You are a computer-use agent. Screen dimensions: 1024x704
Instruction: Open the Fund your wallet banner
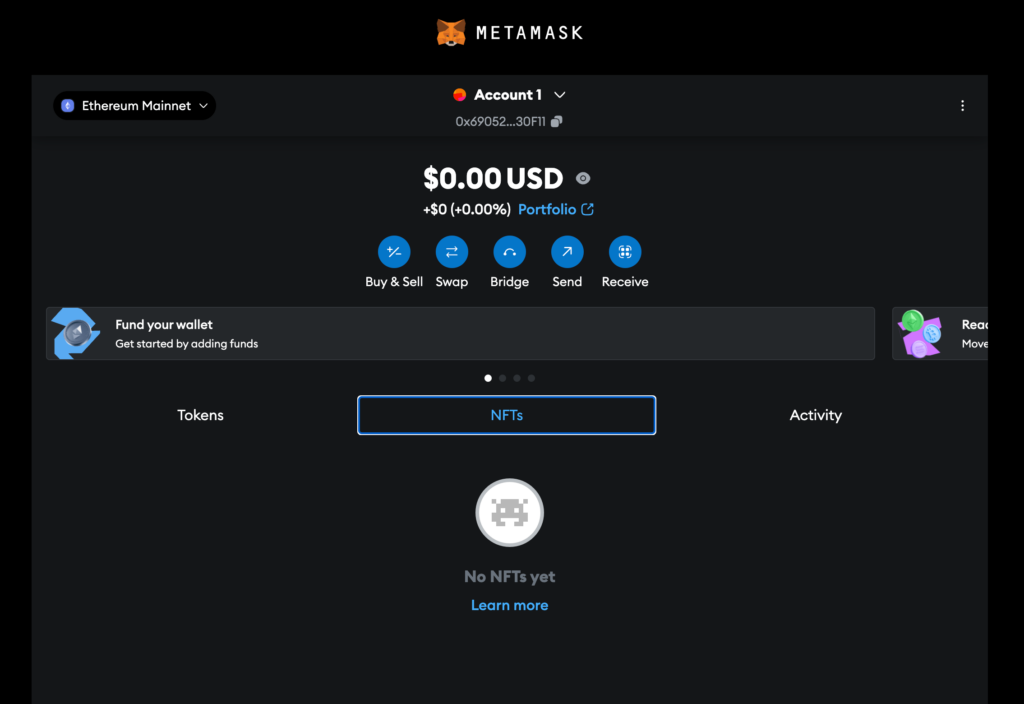(460, 333)
